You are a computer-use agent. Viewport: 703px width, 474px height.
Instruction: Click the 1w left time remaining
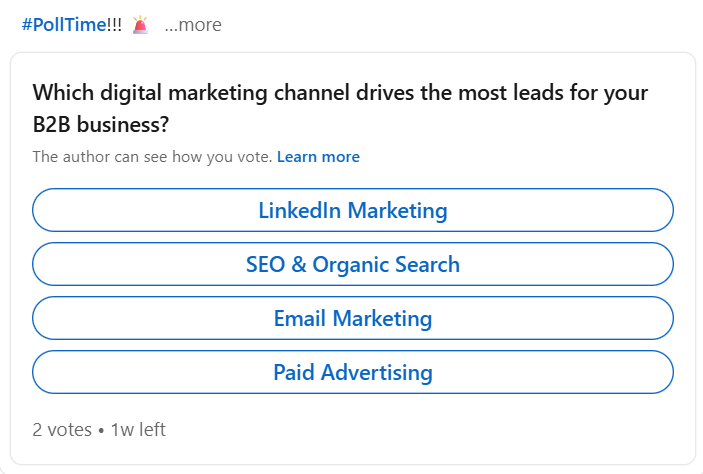pyautogui.click(x=139, y=430)
